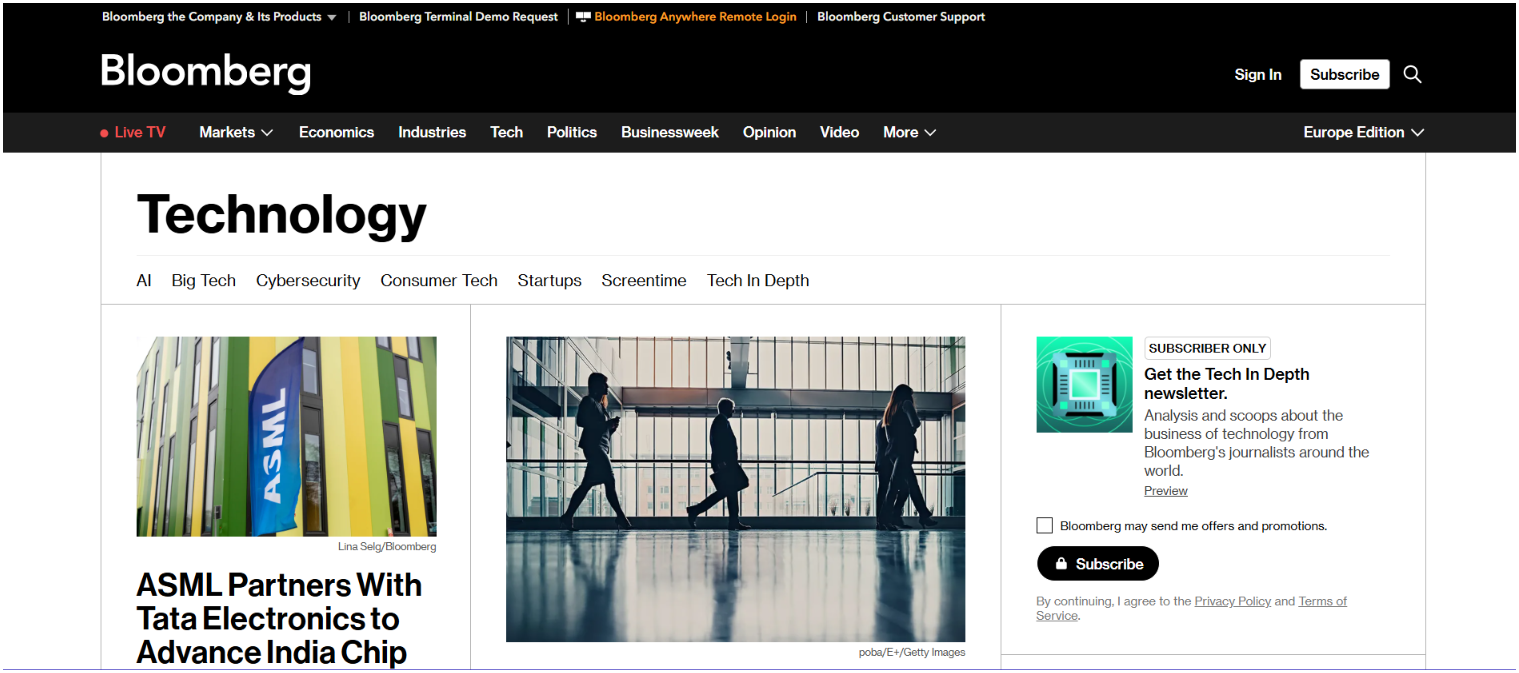
Task: Open the Opinion section
Action: tap(769, 132)
